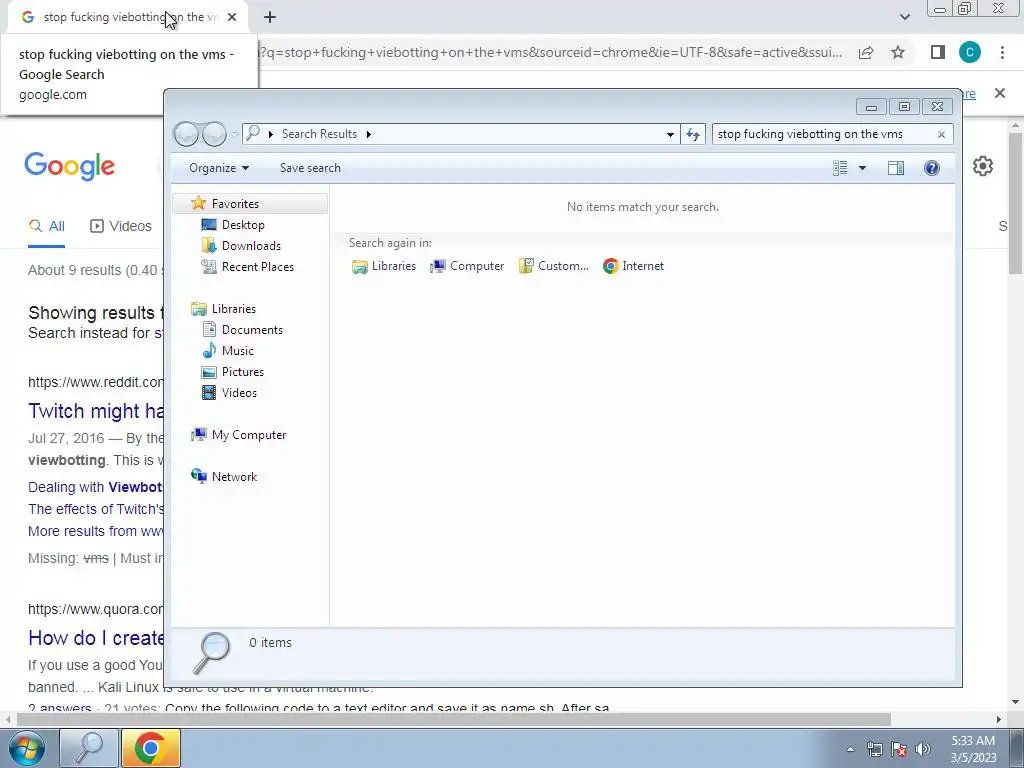Switch to Chrome from the taskbar
The height and width of the screenshot is (768, 1024).
(150, 748)
